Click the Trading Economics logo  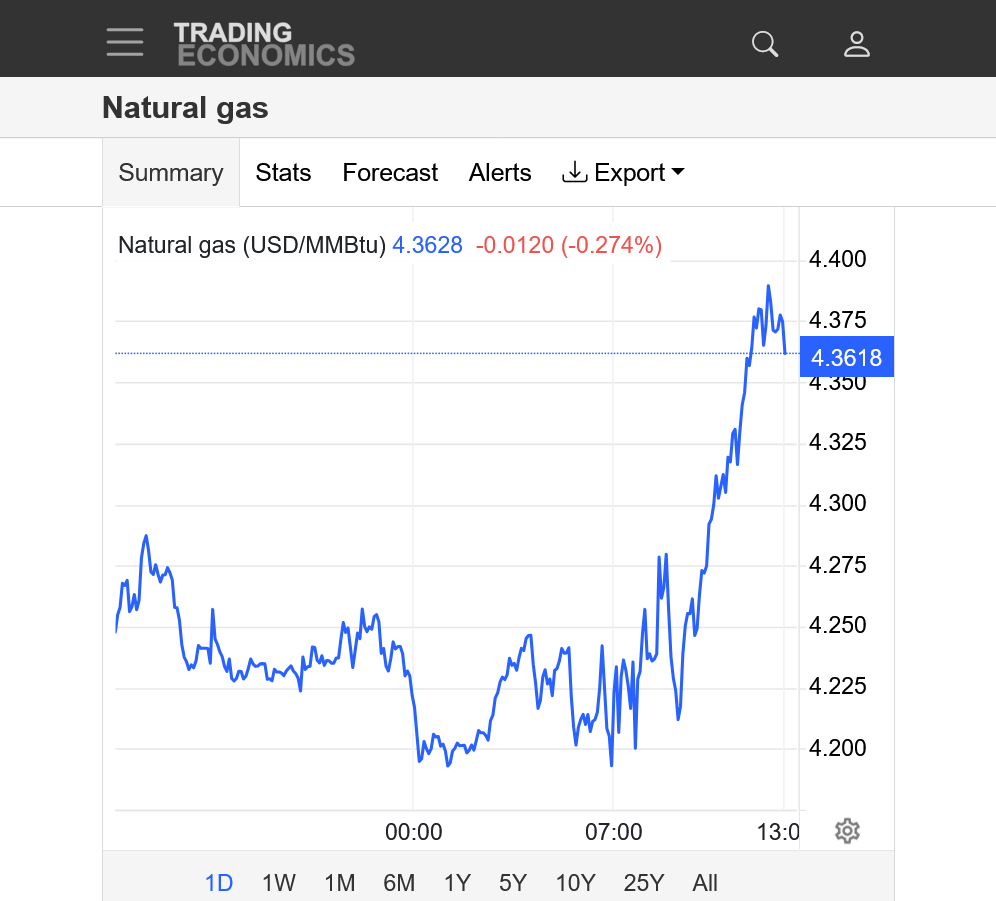coord(264,44)
